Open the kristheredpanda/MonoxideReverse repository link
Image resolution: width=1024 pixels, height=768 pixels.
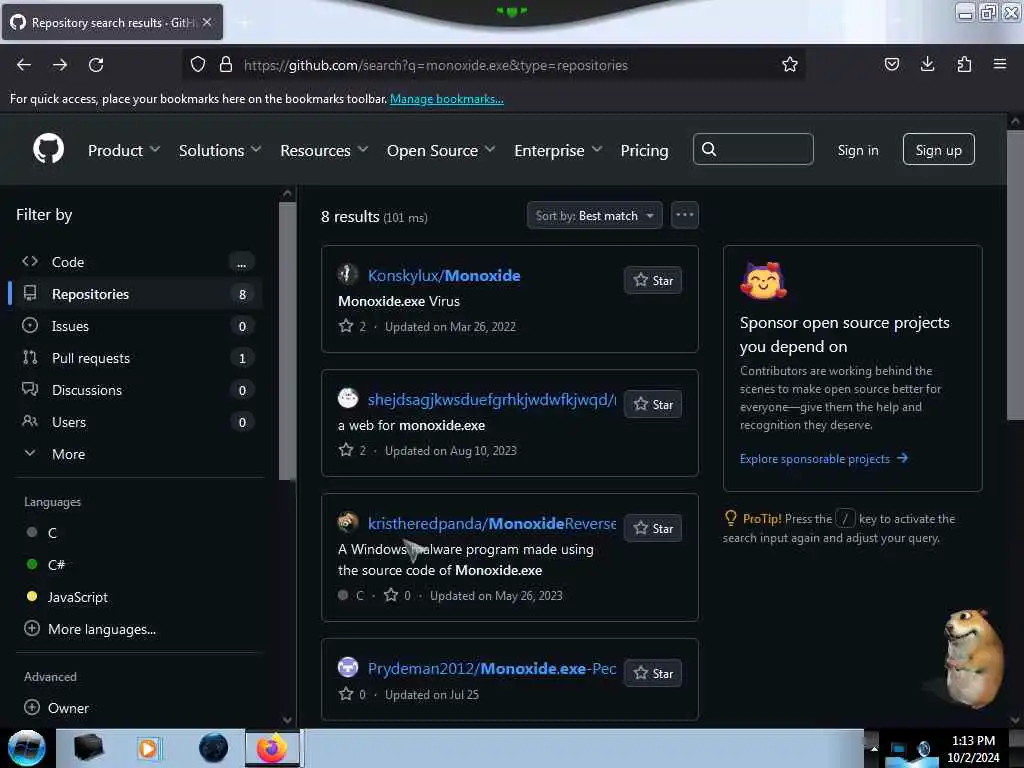click(492, 524)
